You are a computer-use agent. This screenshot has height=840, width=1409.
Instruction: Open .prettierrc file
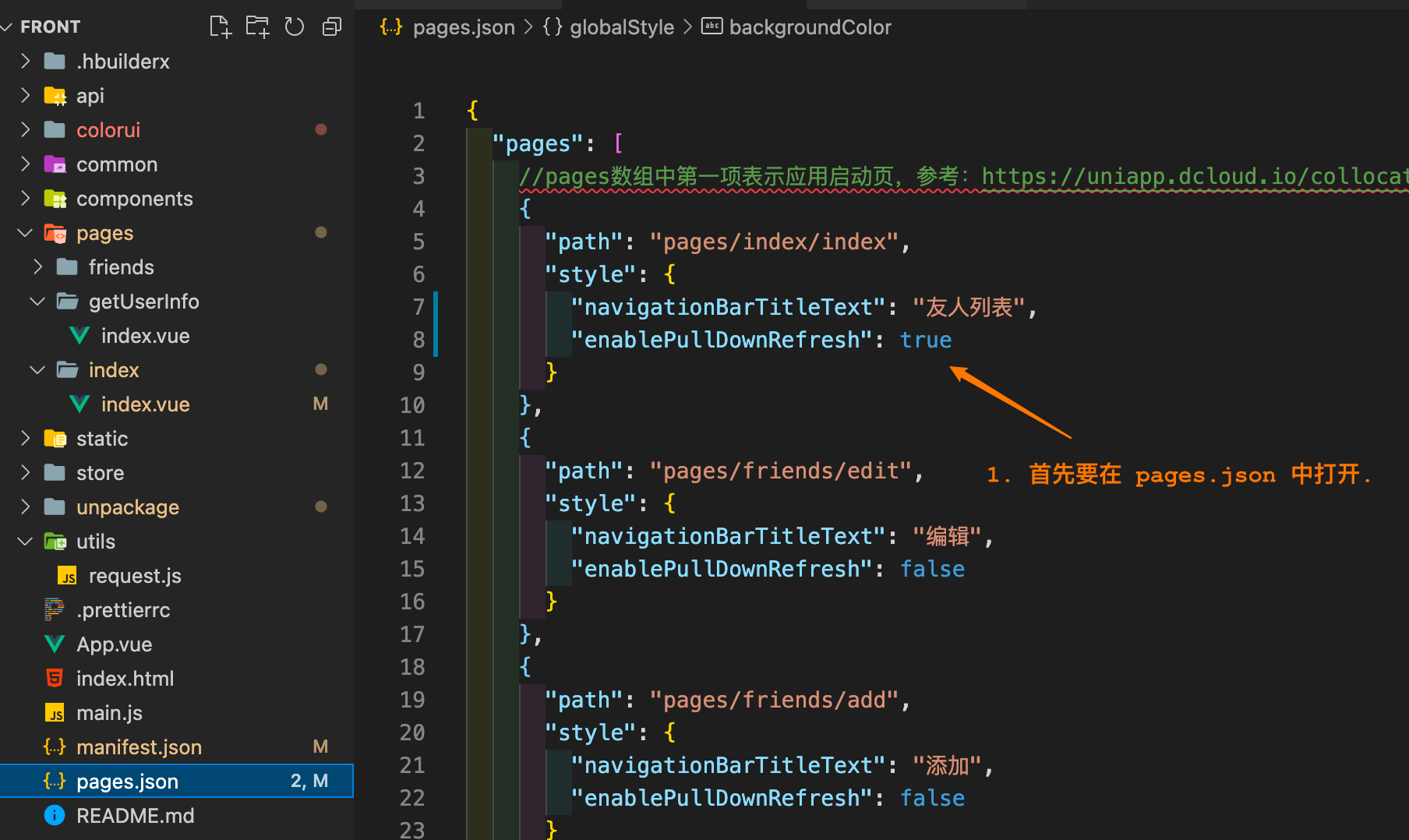(123, 610)
